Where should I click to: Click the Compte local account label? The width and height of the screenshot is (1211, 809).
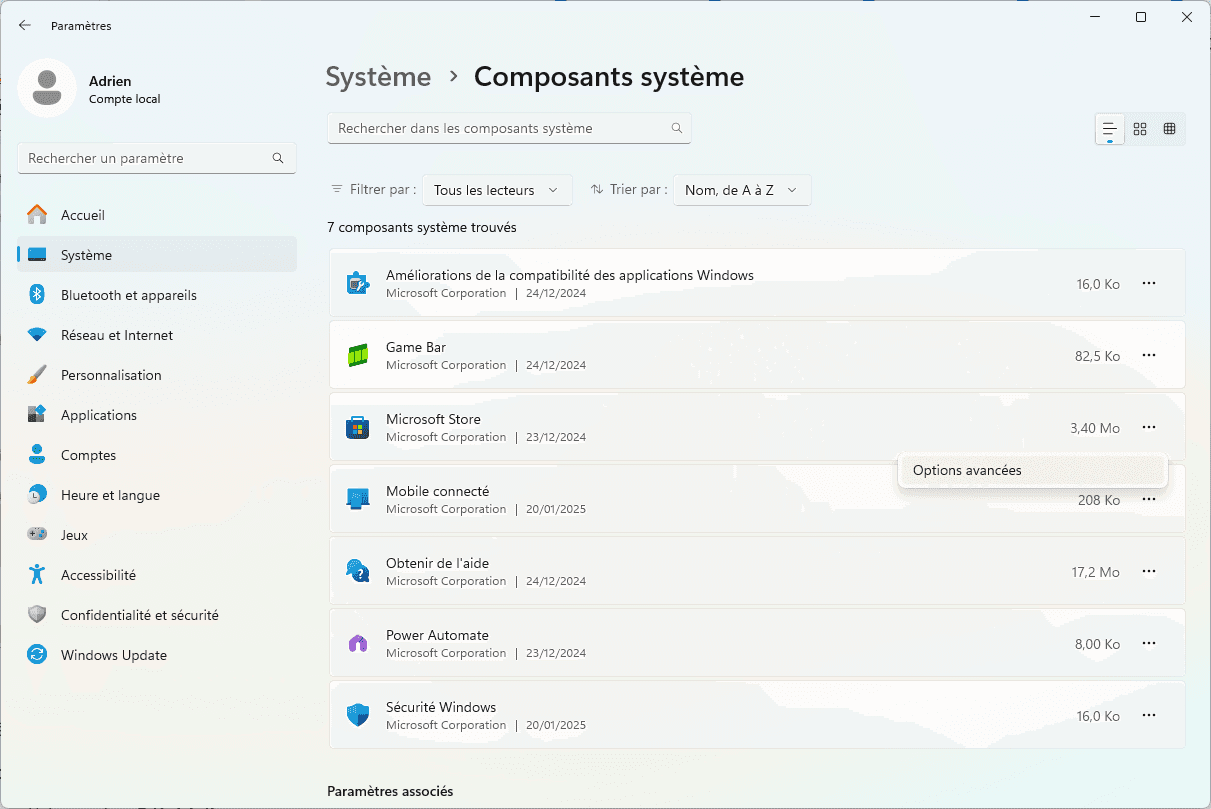point(125,99)
